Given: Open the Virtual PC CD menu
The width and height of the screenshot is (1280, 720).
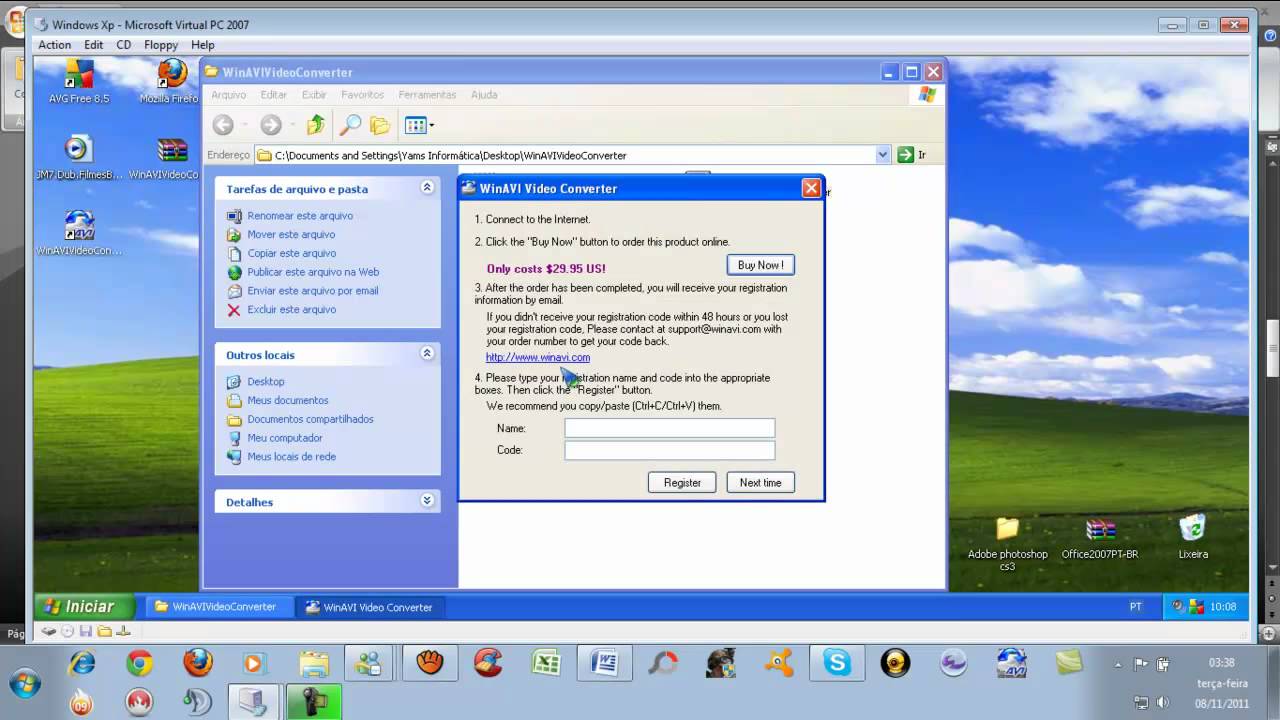Looking at the screenshot, I should [x=124, y=45].
